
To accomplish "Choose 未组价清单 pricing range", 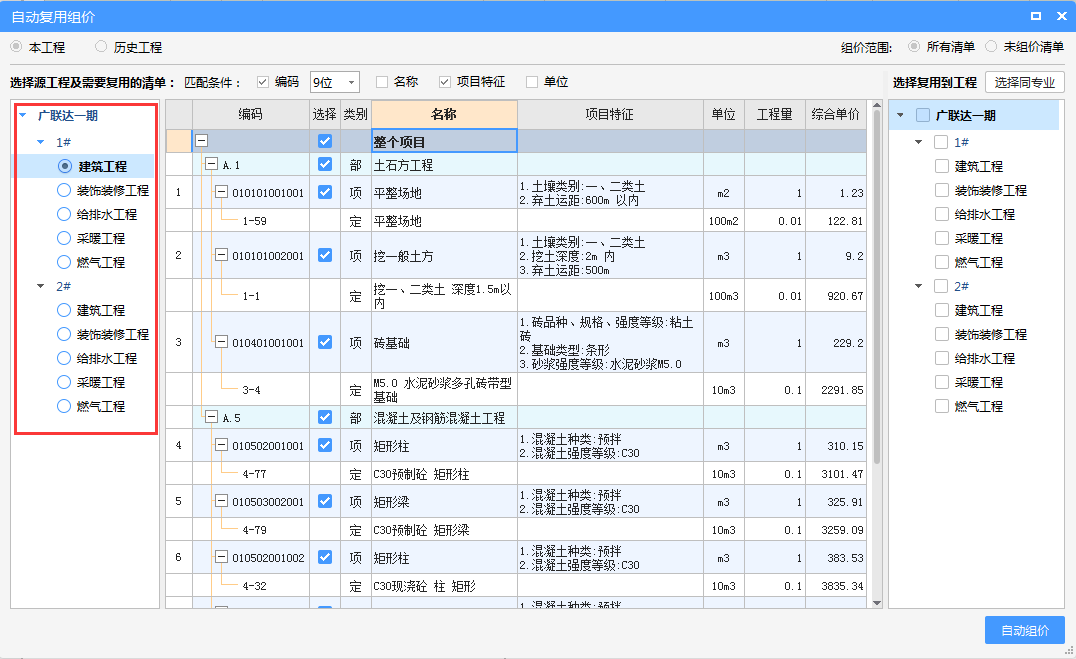I will click(x=991, y=46).
